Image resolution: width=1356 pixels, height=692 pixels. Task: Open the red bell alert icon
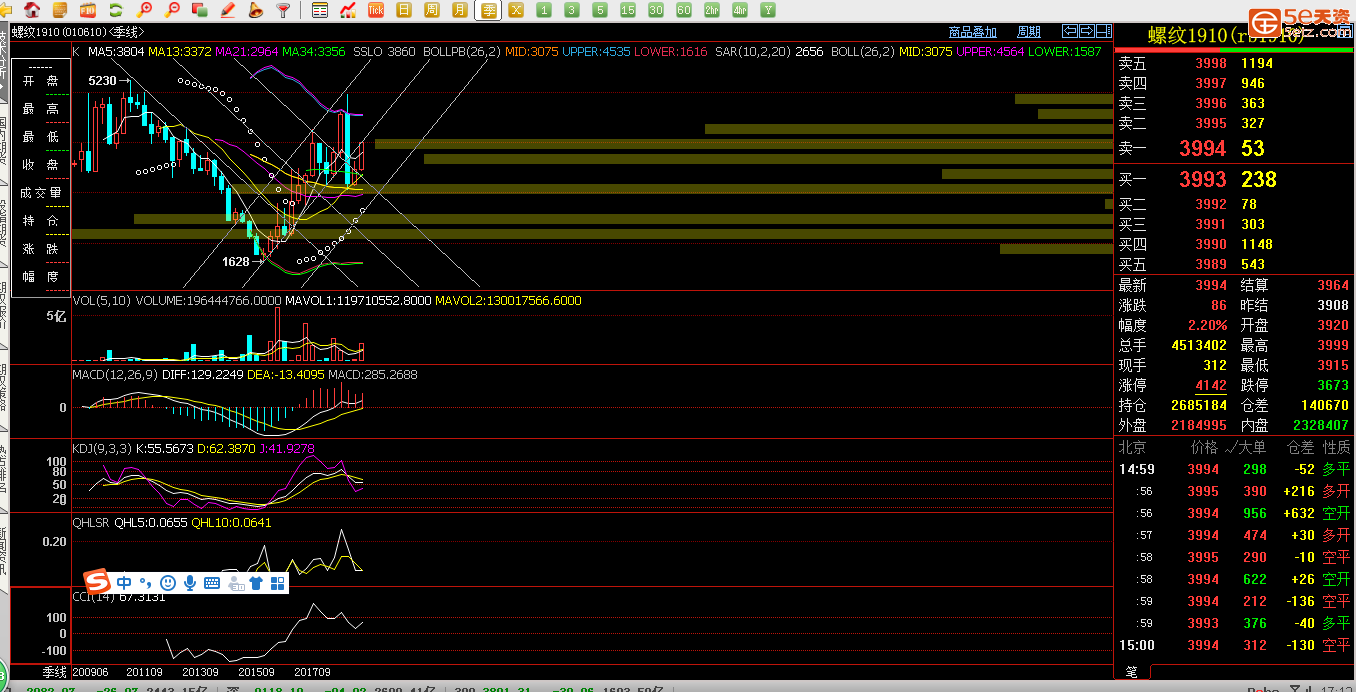click(256, 10)
